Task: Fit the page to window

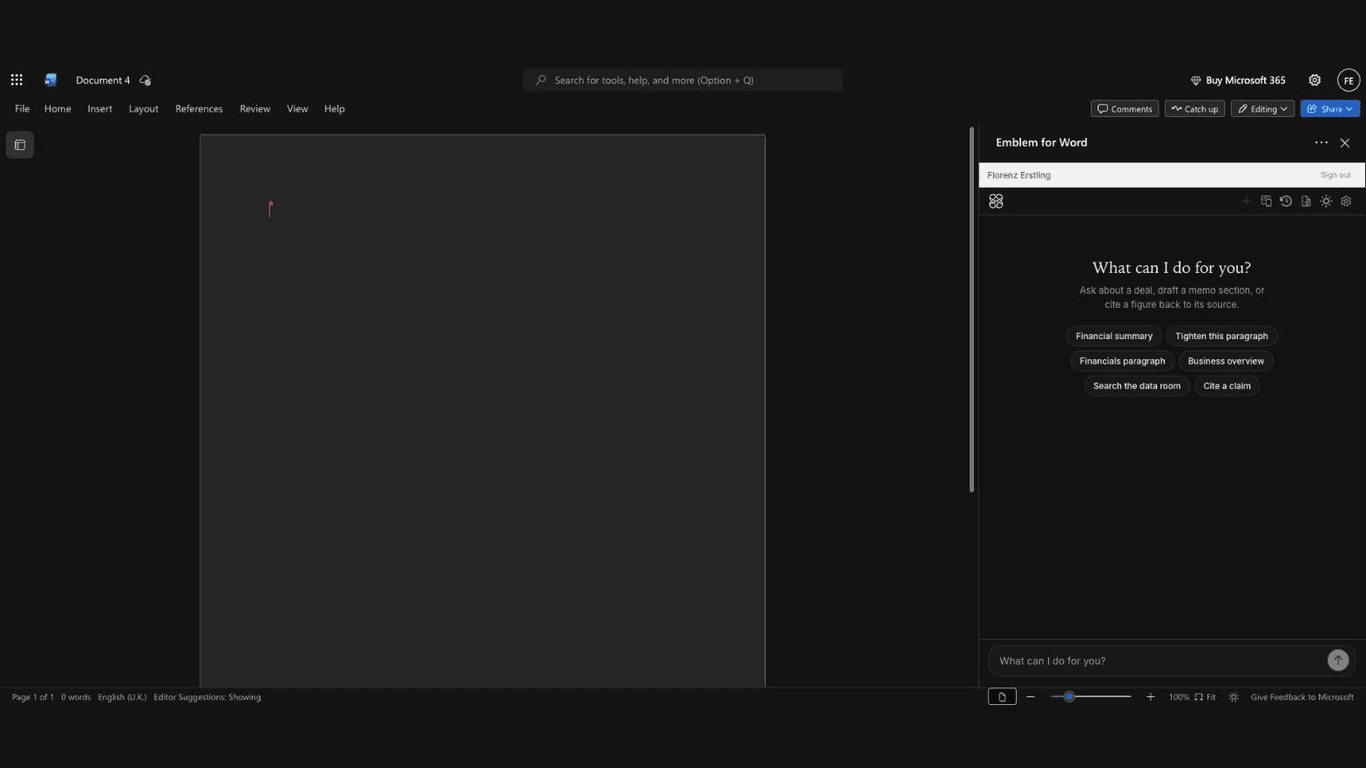Action: 1205,697
